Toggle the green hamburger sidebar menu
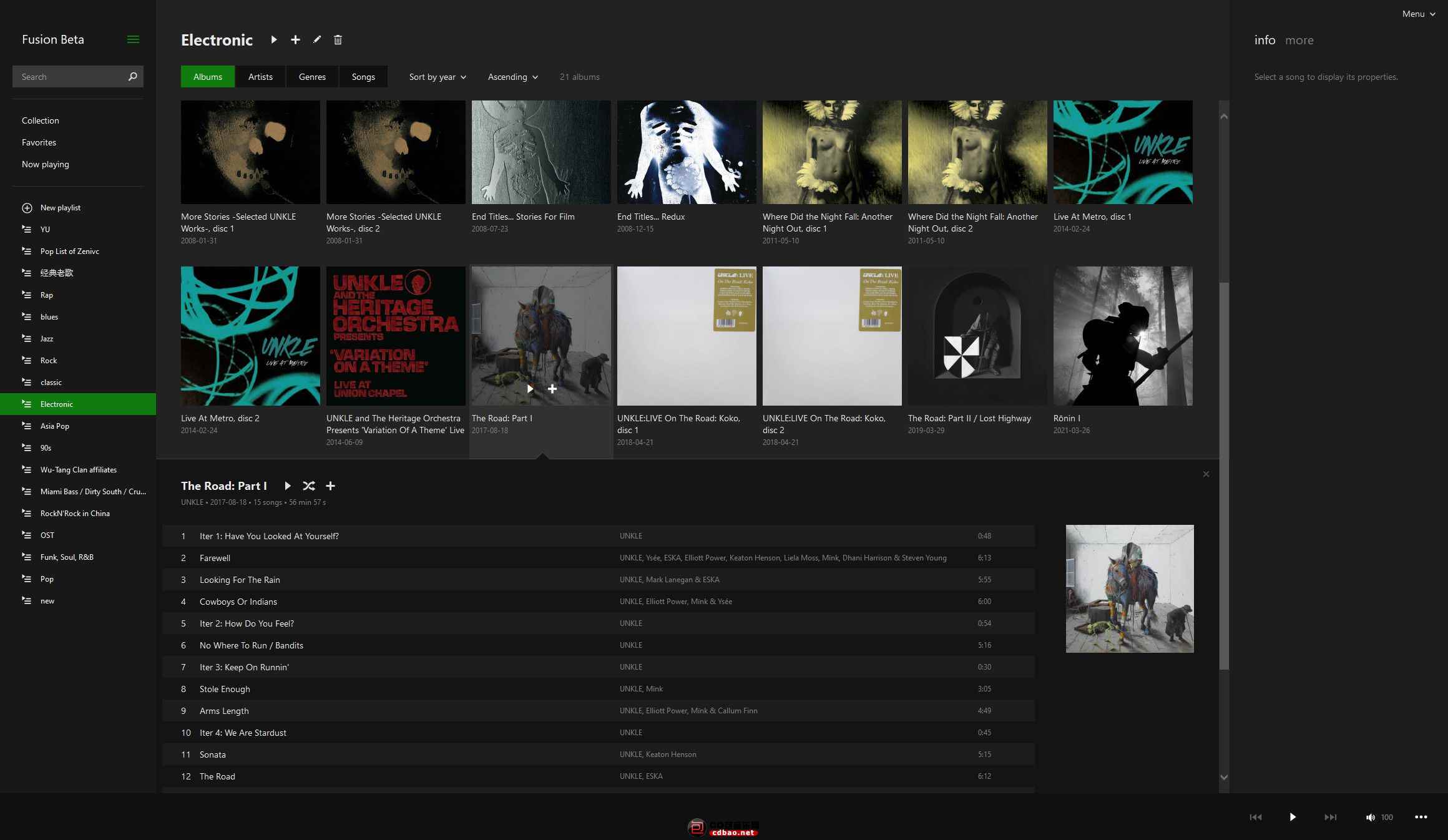The height and width of the screenshot is (840, 1448). (133, 39)
